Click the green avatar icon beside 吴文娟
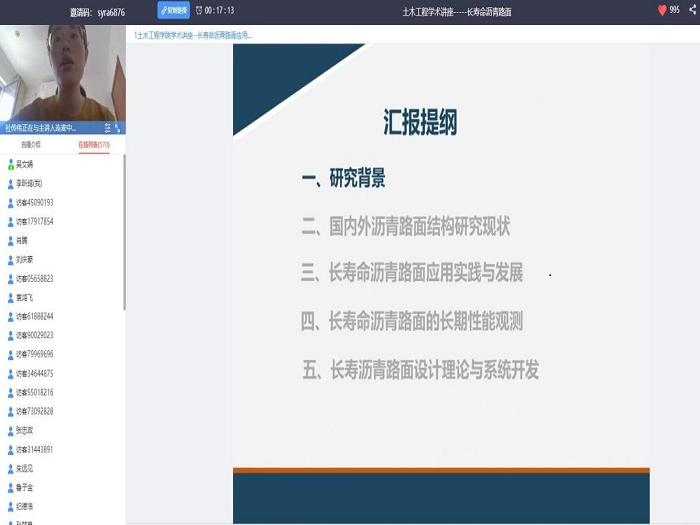The image size is (700, 525). tap(11, 164)
